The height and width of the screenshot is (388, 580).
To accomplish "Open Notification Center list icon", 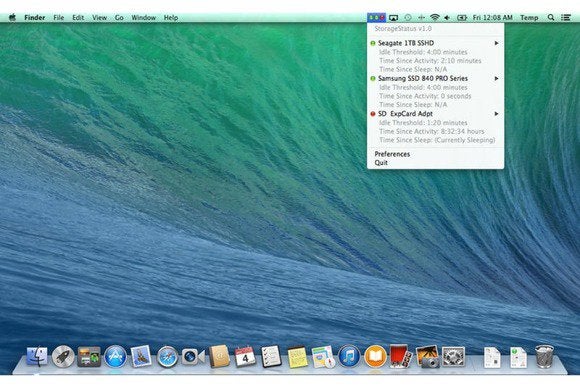I will [566, 17].
